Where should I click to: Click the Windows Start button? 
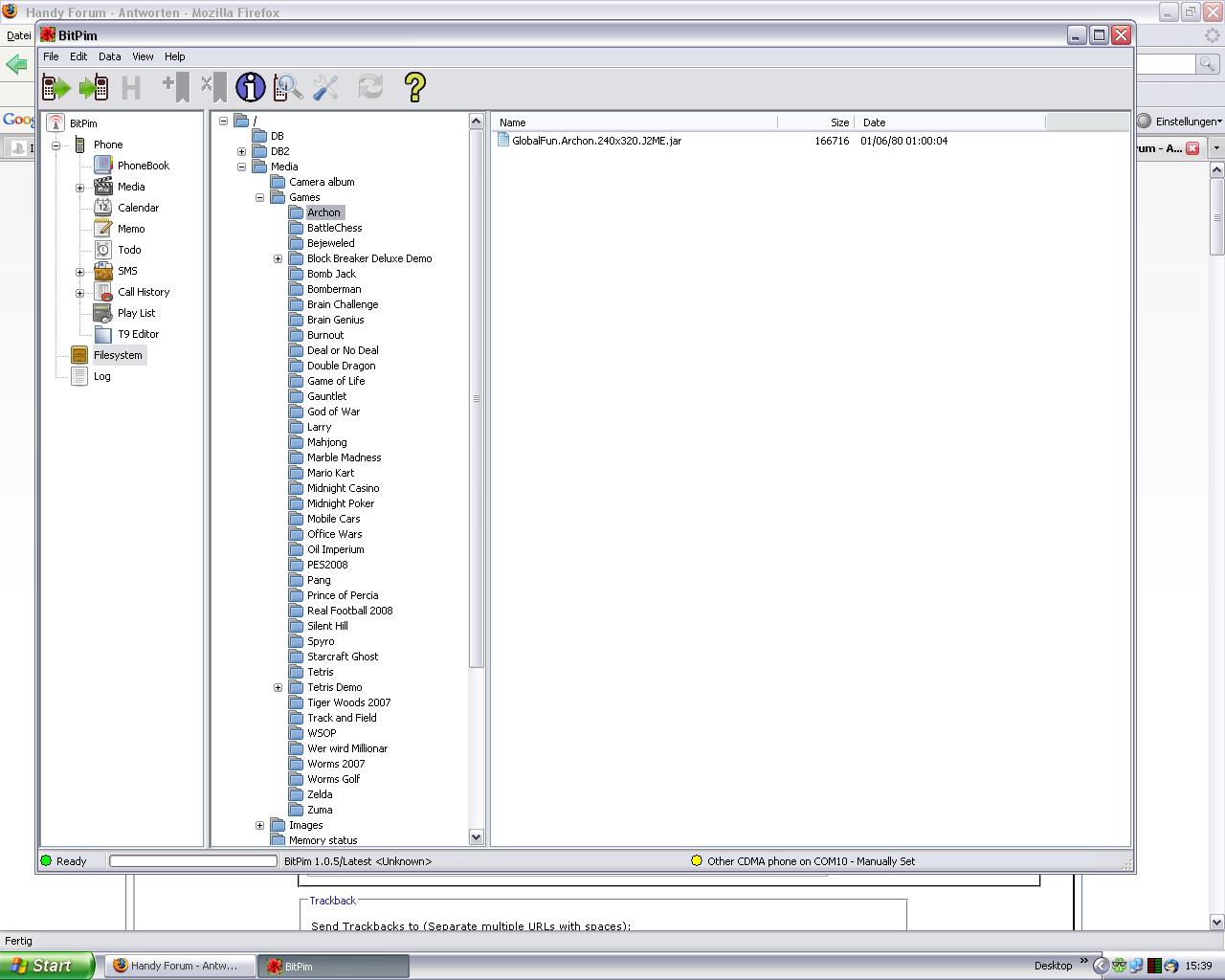[x=47, y=966]
